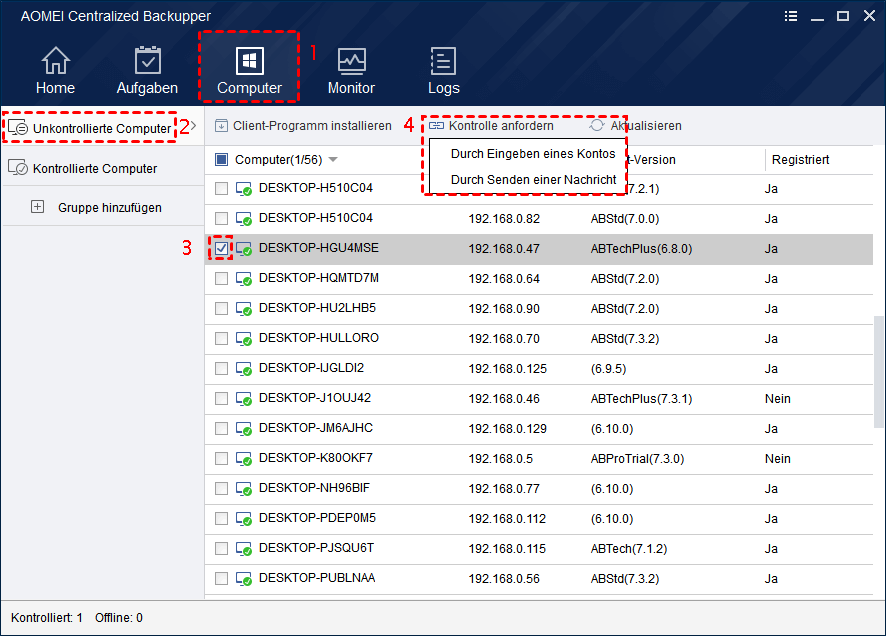Check the DESKTOP-IJGLDI2 checkbox
The image size is (886, 636).
click(221, 368)
